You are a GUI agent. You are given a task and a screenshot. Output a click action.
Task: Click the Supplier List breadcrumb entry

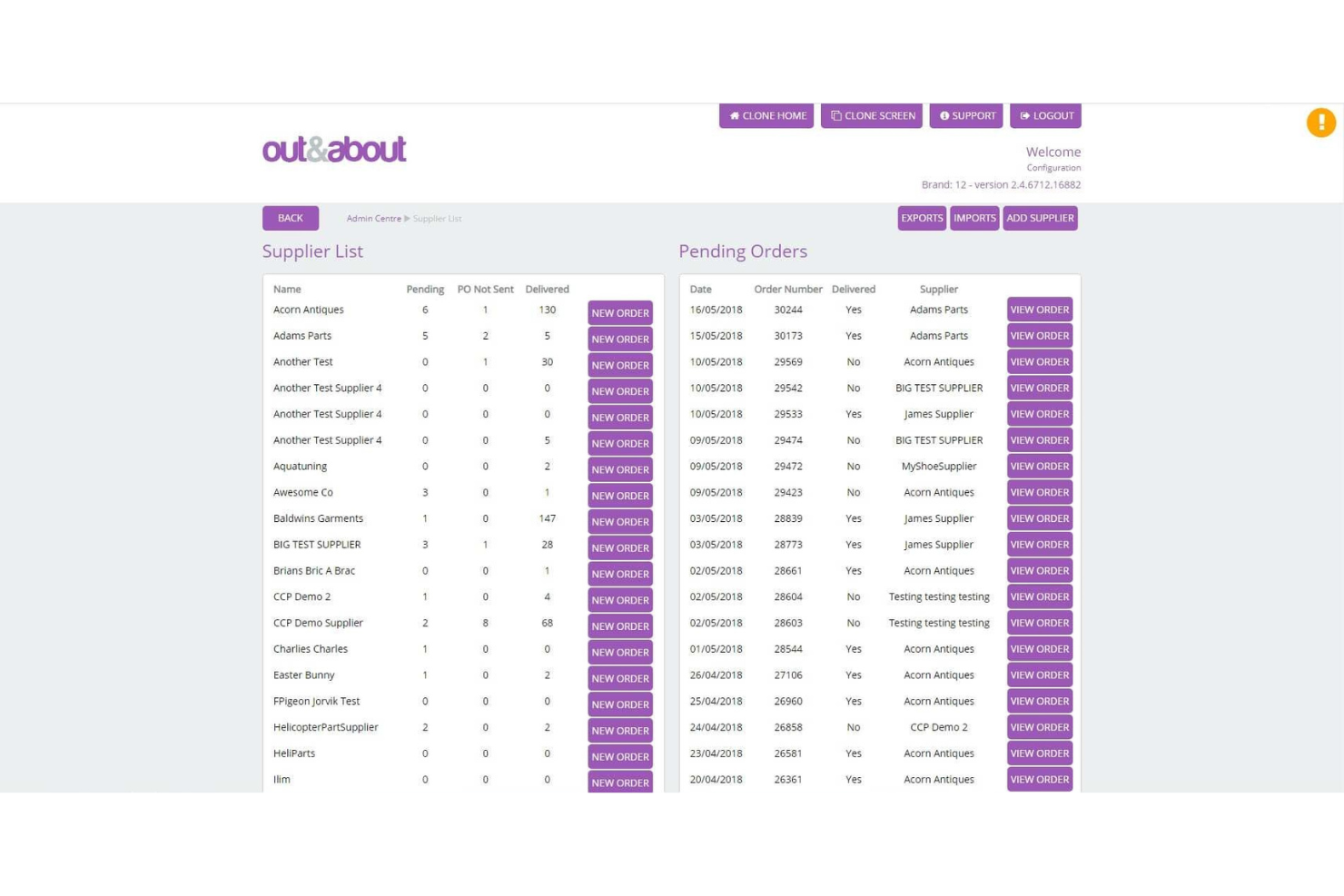(437, 218)
